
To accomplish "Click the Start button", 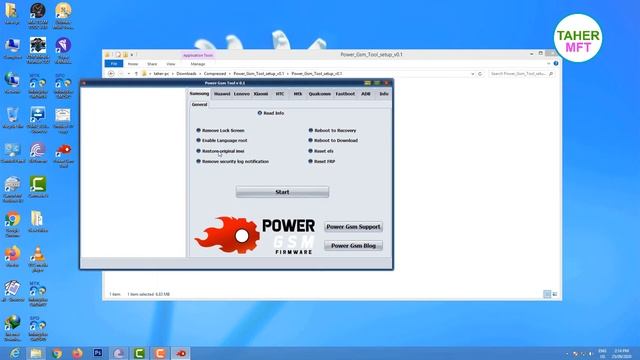I will [282, 192].
